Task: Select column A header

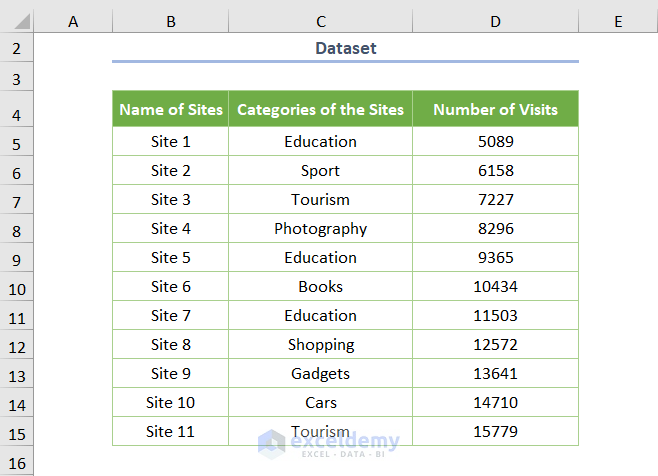Action: (73, 21)
